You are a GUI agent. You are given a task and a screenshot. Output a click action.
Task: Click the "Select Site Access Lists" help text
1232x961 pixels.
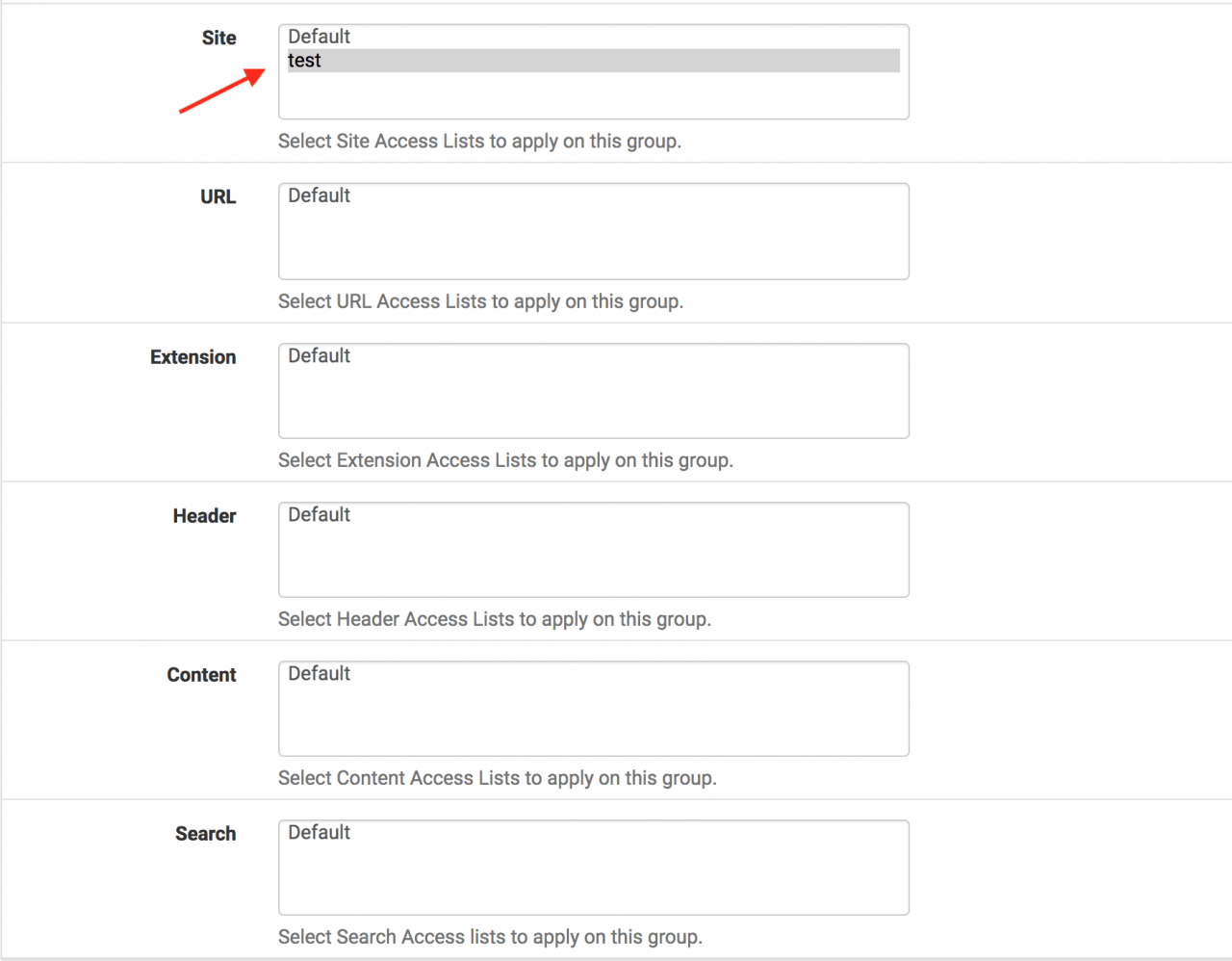[479, 142]
